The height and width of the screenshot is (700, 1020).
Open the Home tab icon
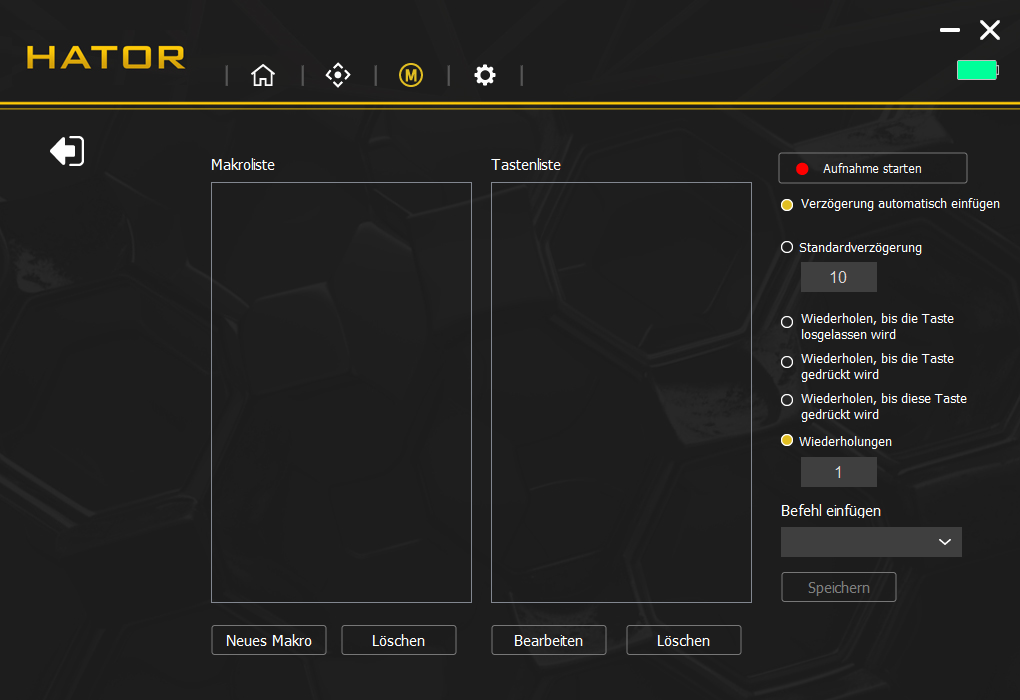click(x=263, y=75)
